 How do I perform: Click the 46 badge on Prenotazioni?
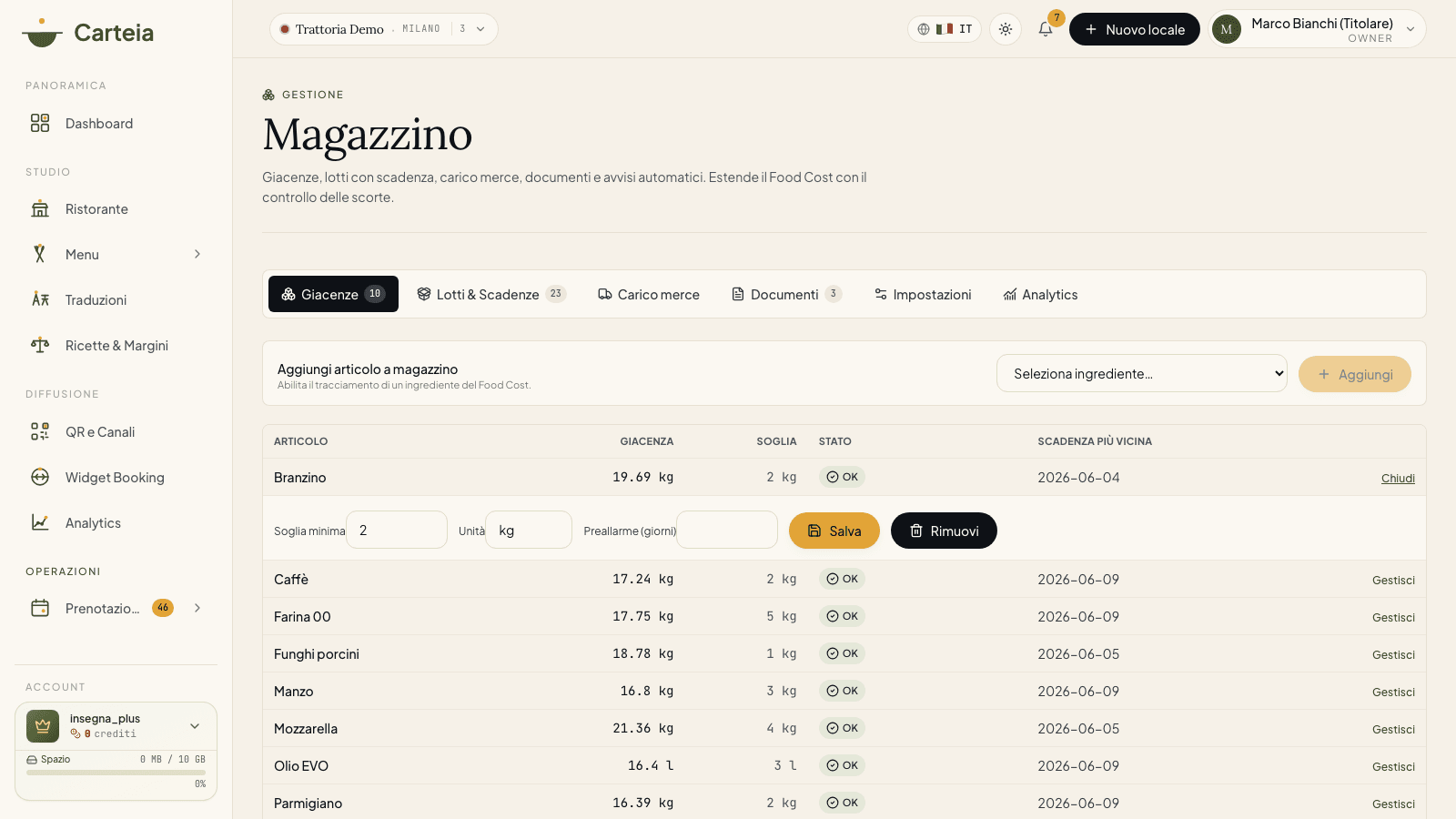163,608
